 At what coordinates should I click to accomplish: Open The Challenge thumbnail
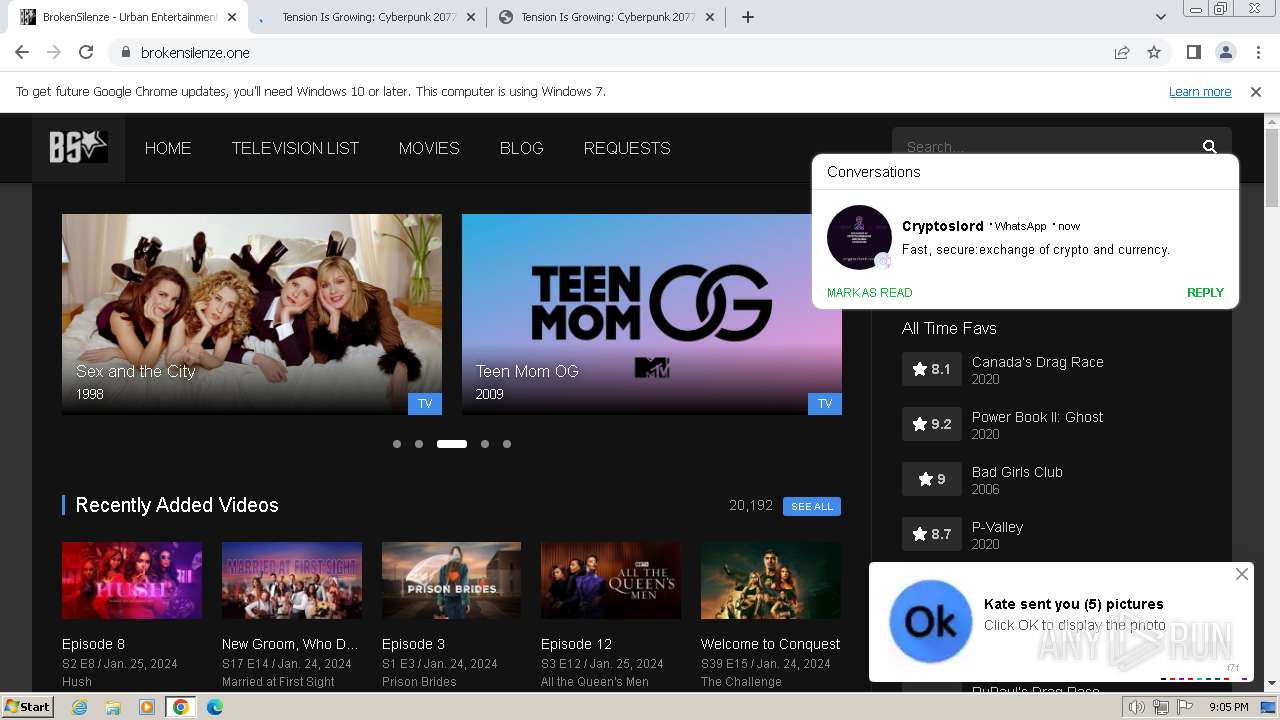(x=770, y=581)
